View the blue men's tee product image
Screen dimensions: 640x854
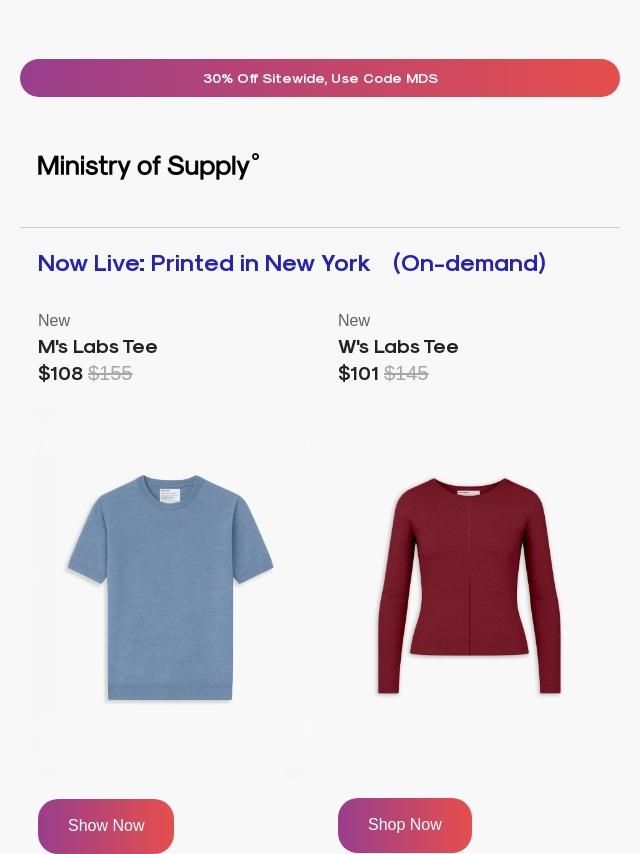click(170, 588)
